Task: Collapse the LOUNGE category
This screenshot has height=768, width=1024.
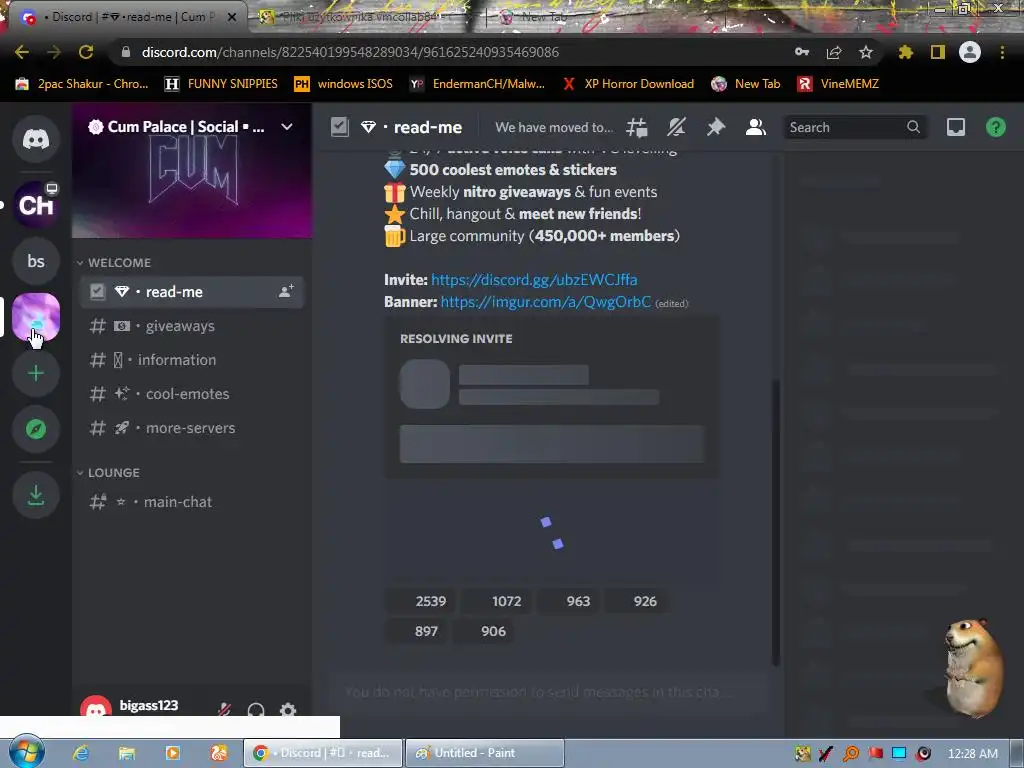Action: point(108,473)
